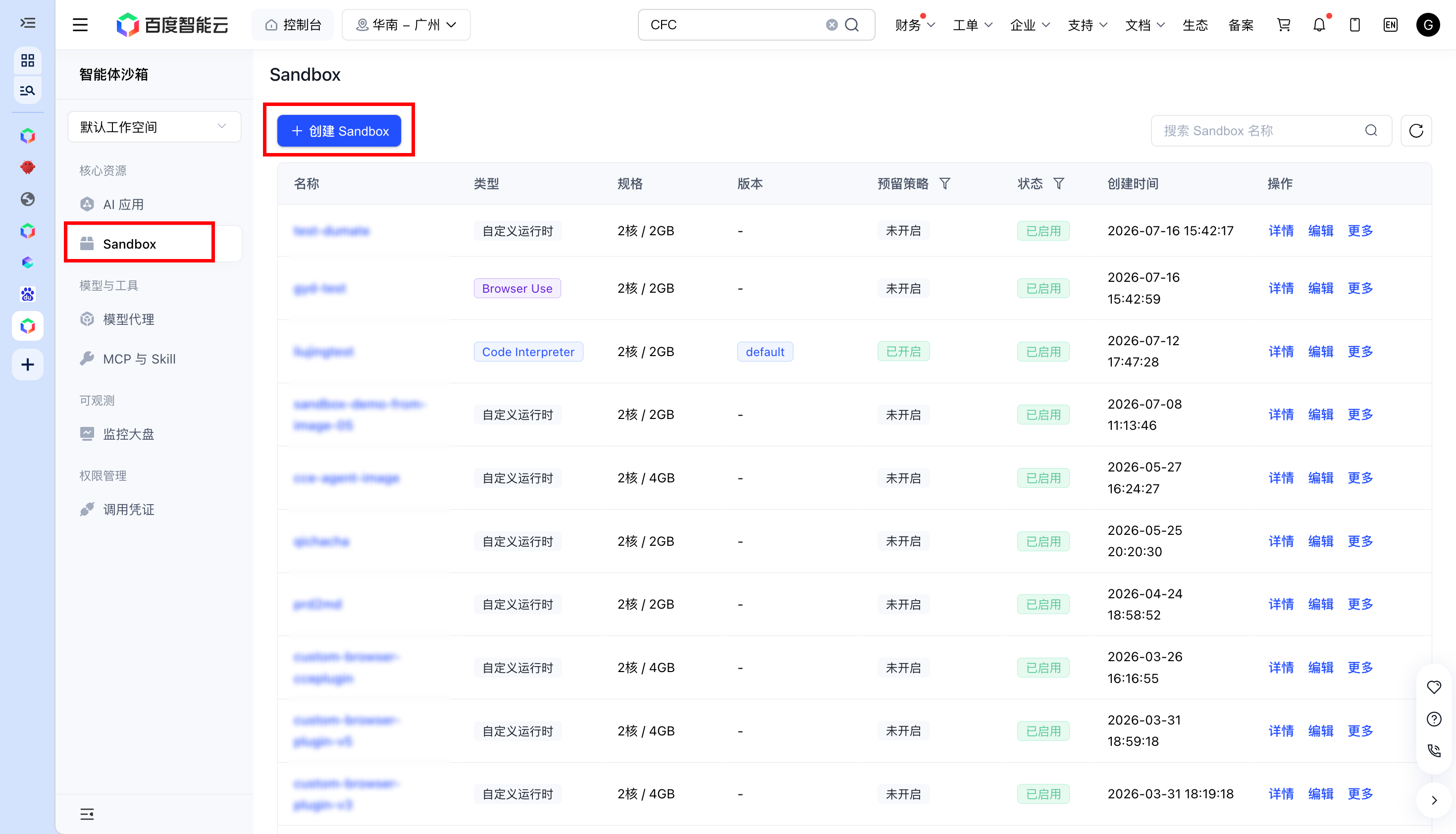This screenshot has width=1456, height=834.
Task: Click the phone contact icon
Action: click(1434, 750)
